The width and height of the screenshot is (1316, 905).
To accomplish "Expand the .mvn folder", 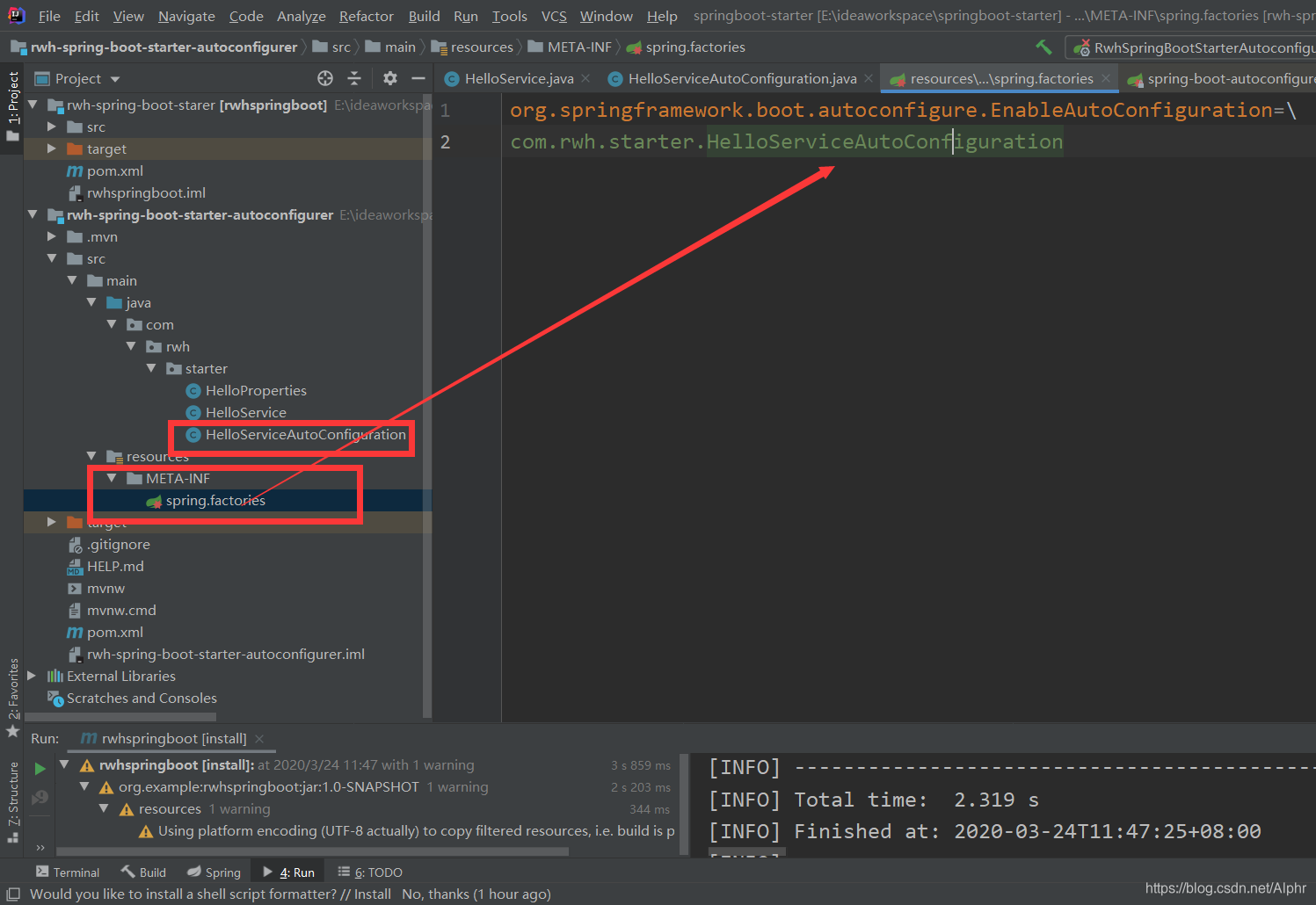I will [52, 236].
